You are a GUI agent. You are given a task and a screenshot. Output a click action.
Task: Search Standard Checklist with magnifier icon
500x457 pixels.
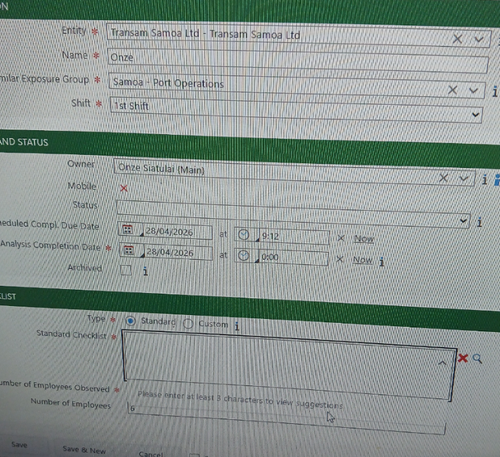click(x=477, y=359)
